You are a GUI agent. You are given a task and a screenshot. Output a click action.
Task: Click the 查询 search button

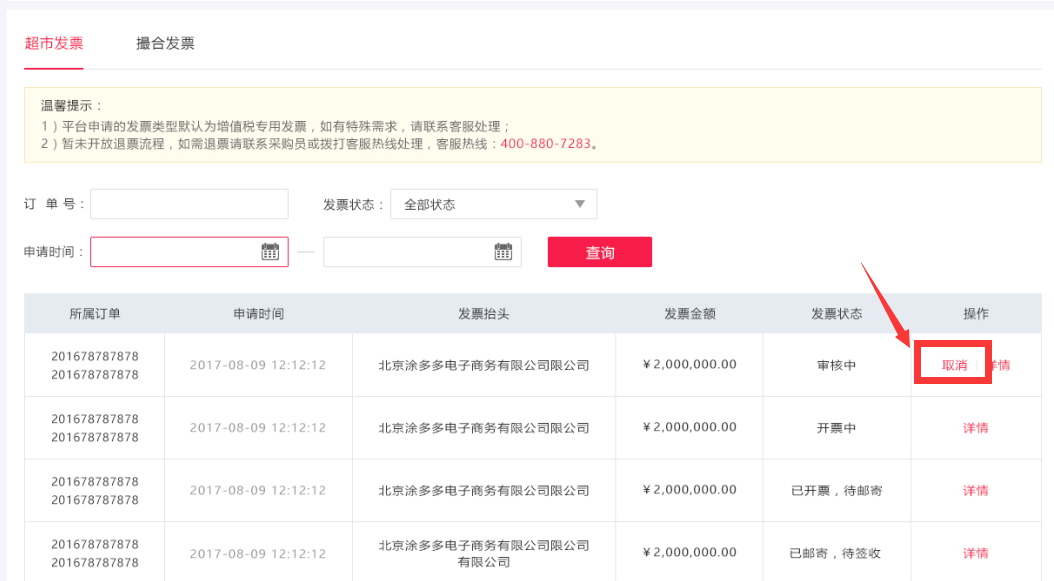600,252
